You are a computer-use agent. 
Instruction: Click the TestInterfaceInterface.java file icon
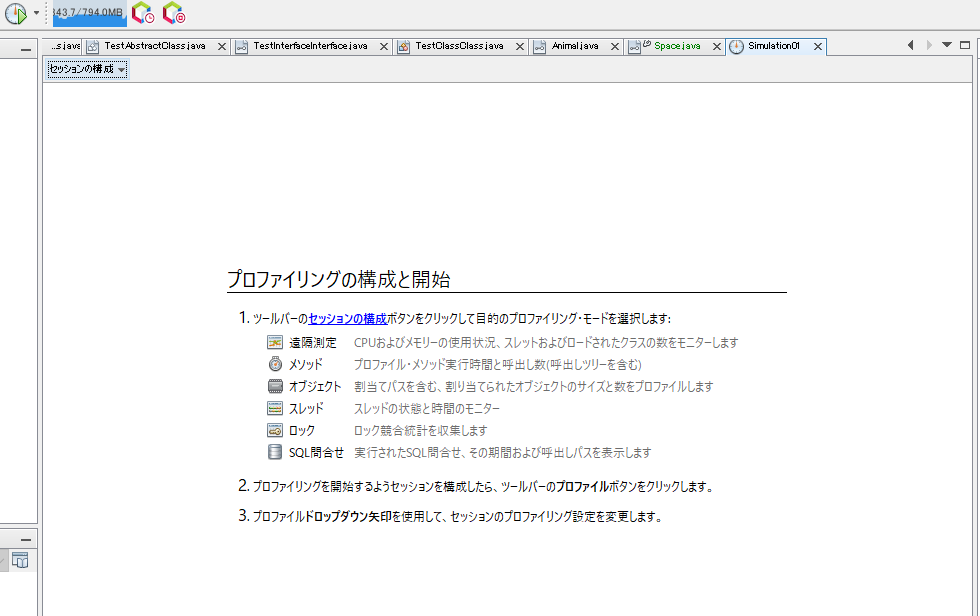[x=241, y=47]
